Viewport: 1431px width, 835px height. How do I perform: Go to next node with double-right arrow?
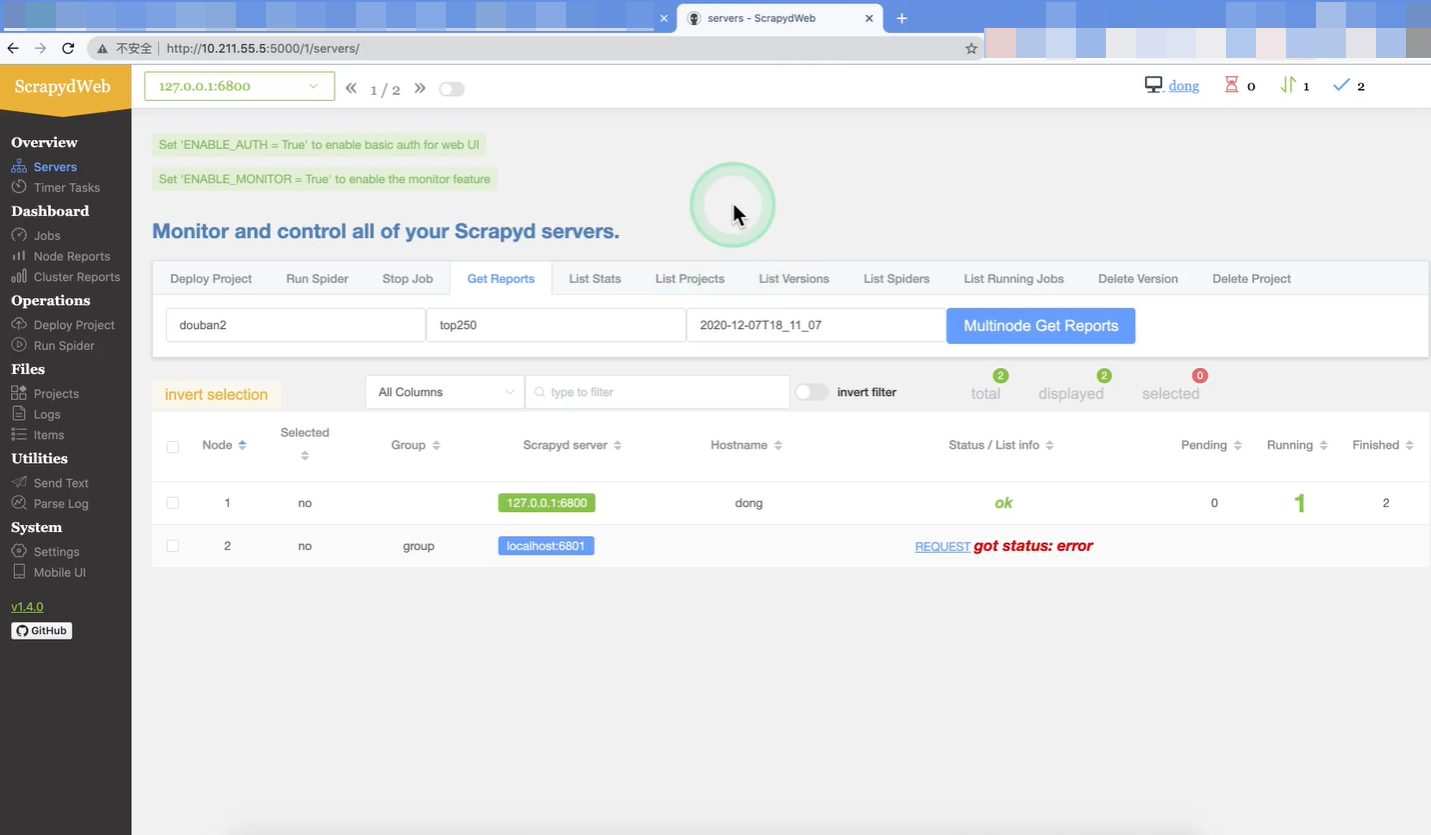420,88
